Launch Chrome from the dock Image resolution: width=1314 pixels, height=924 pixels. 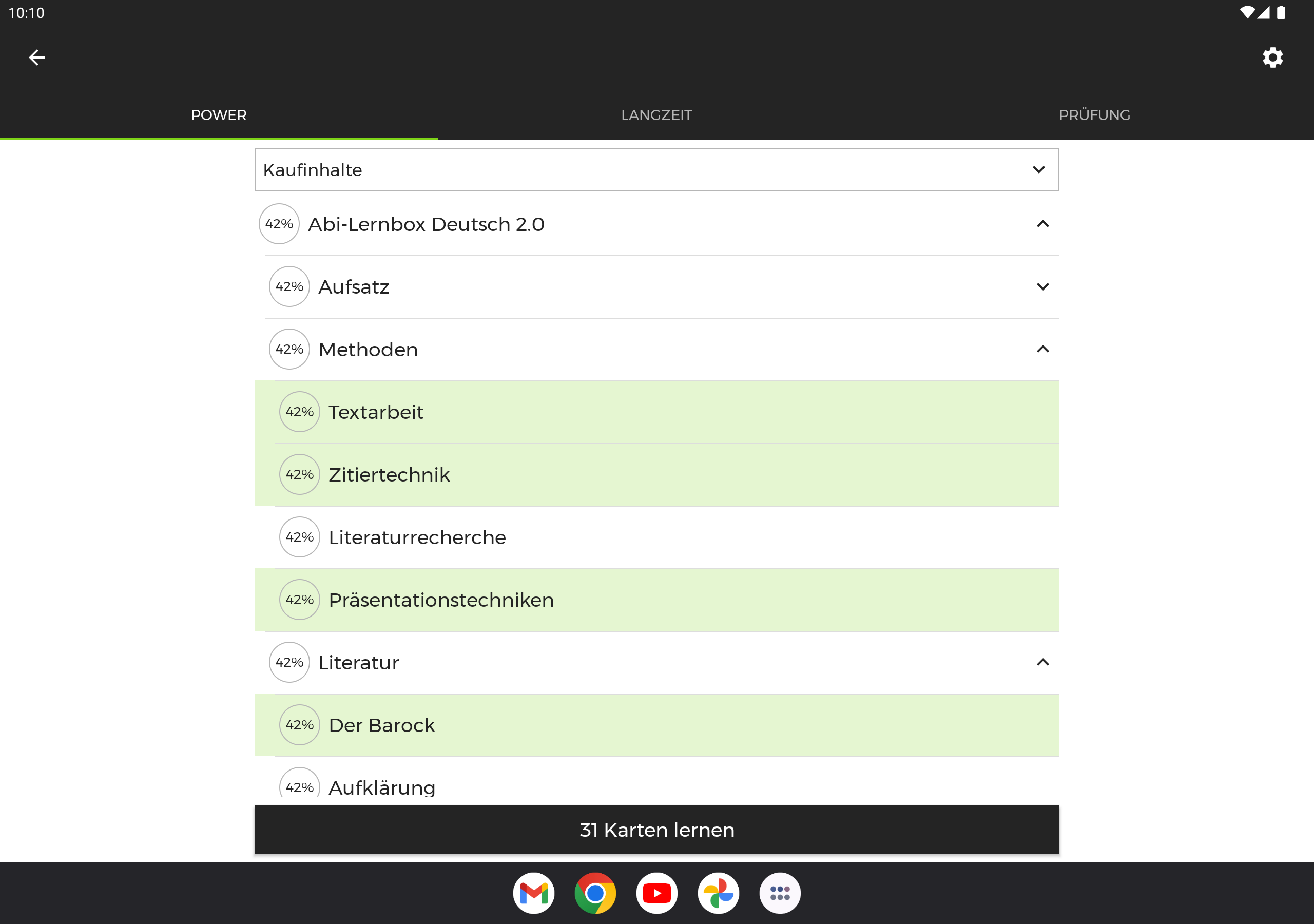(595, 893)
